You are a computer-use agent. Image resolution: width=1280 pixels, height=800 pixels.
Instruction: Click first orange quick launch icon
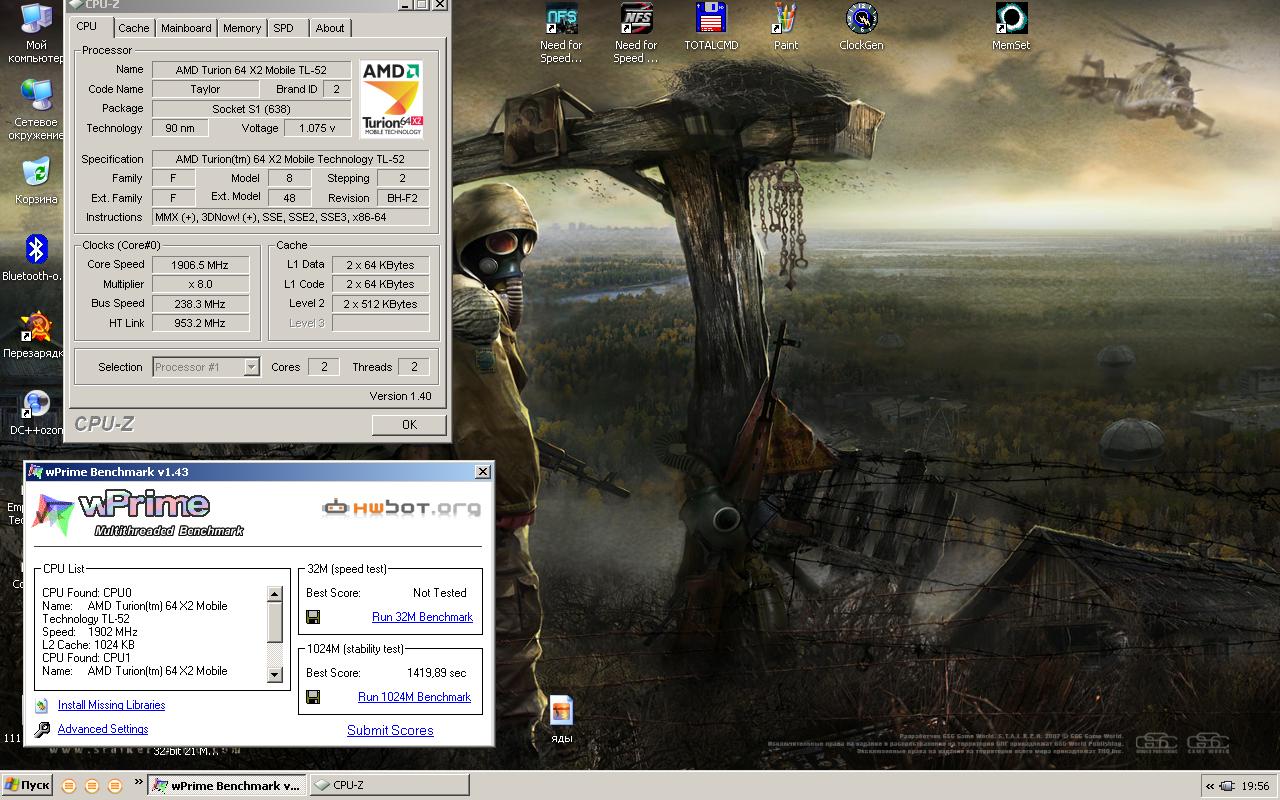69,786
